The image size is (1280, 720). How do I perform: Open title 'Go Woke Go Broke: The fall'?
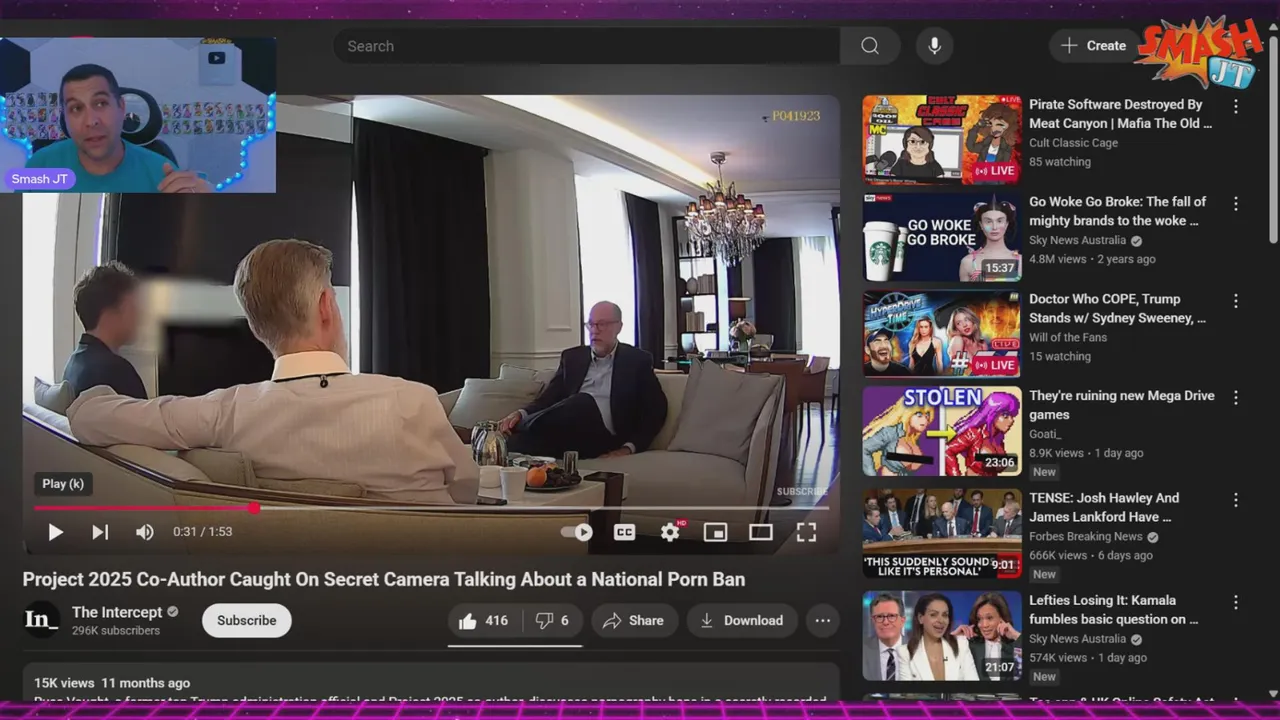[x=1118, y=211]
